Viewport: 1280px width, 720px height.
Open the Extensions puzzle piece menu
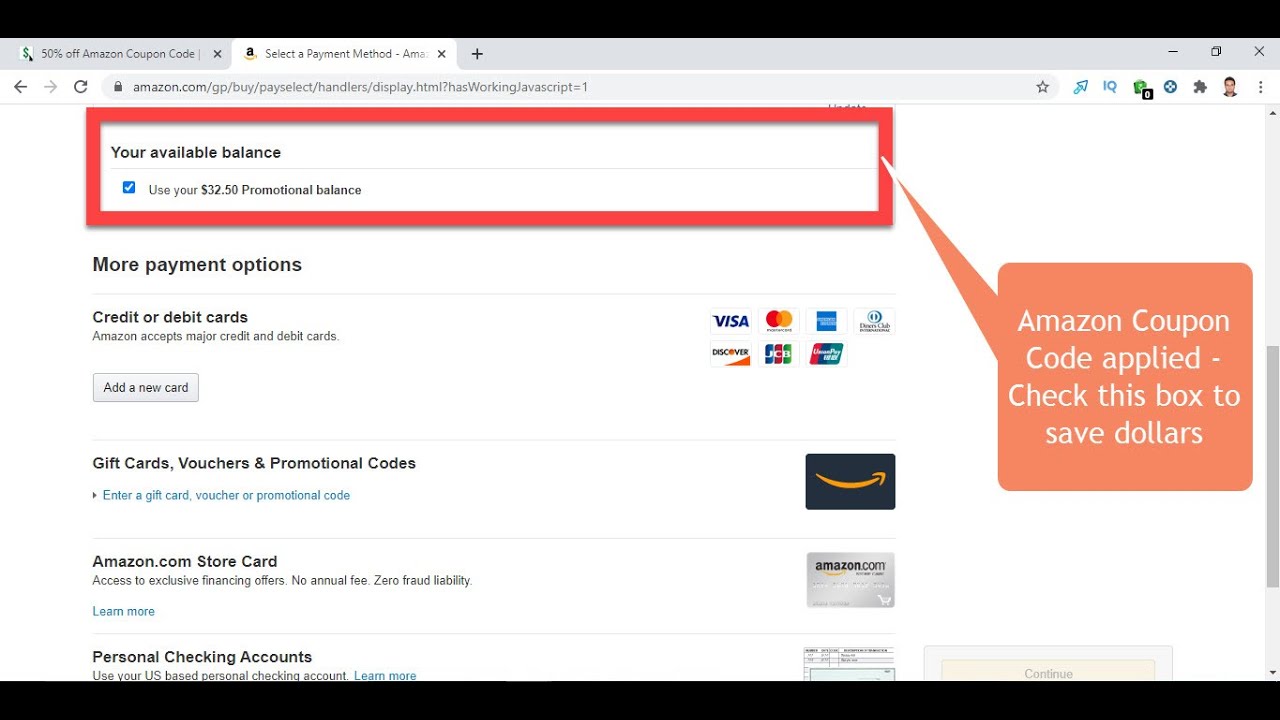[1200, 87]
